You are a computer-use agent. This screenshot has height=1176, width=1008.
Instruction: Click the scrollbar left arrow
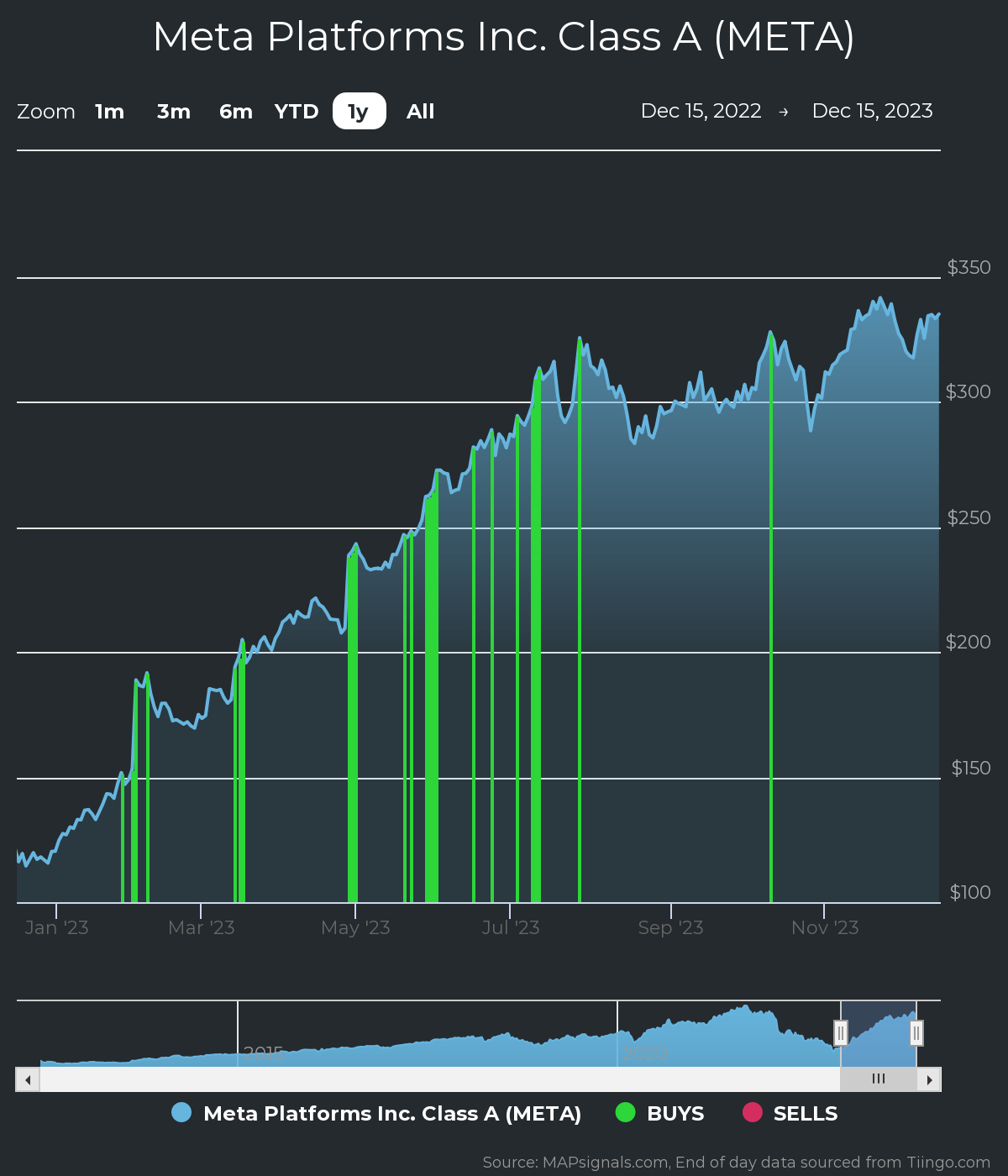[x=28, y=1079]
